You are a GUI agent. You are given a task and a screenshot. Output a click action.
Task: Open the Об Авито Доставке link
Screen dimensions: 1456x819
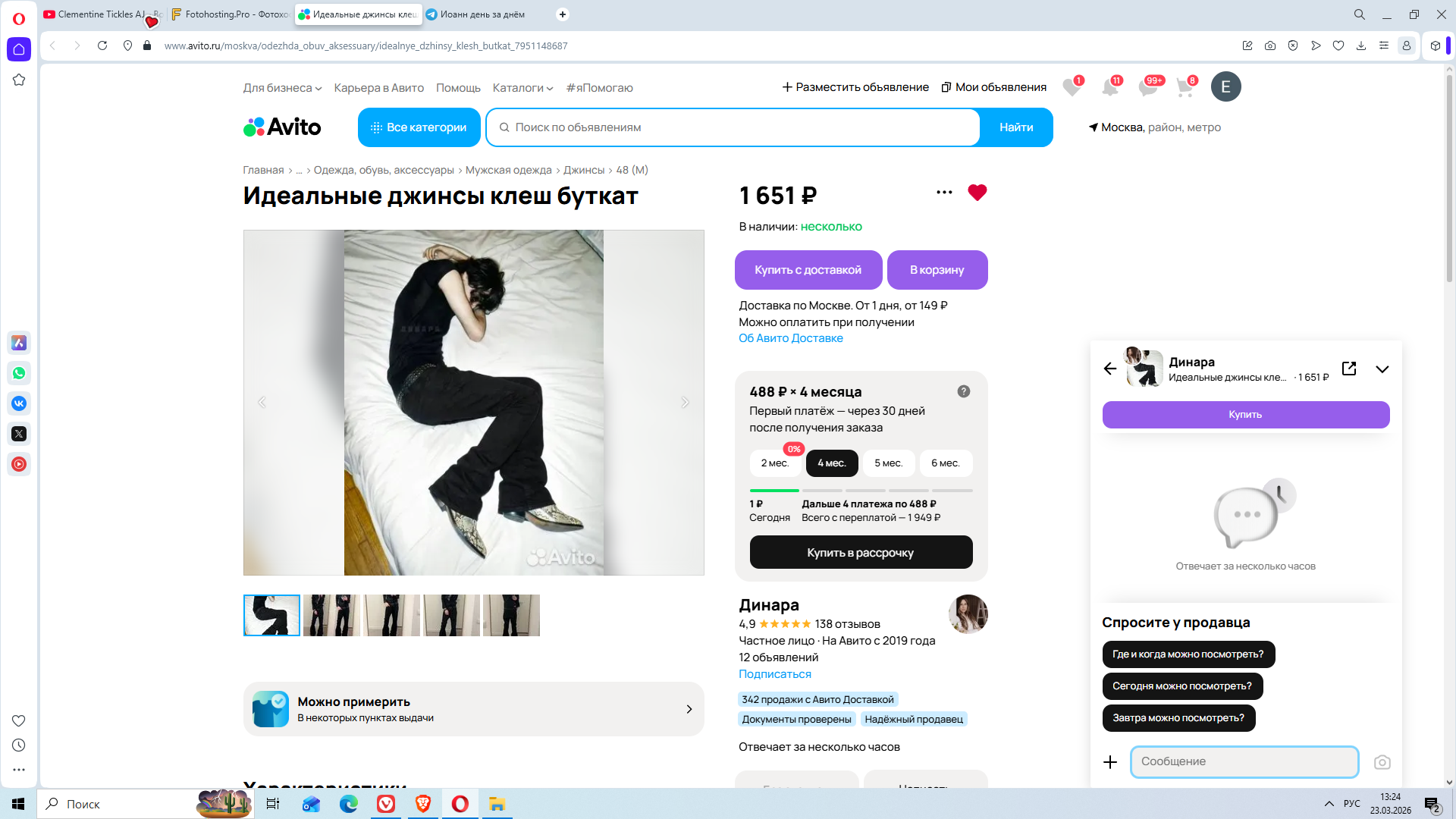790,338
